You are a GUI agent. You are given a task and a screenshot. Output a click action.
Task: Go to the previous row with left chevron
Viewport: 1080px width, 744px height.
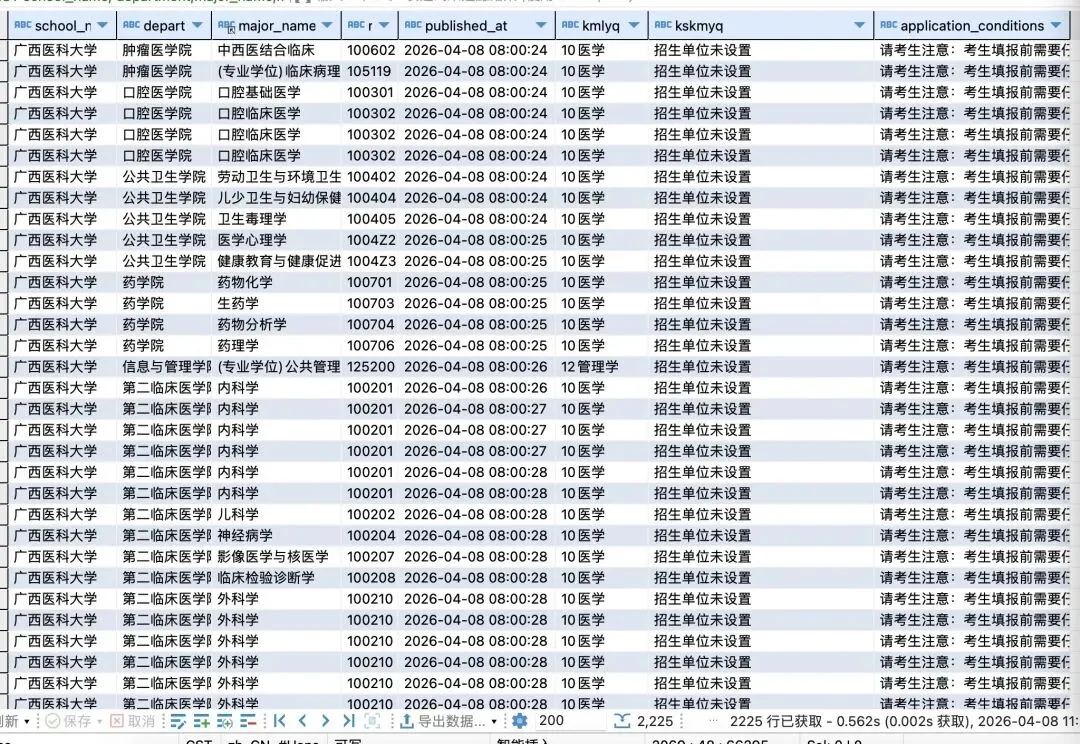pyautogui.click(x=302, y=721)
